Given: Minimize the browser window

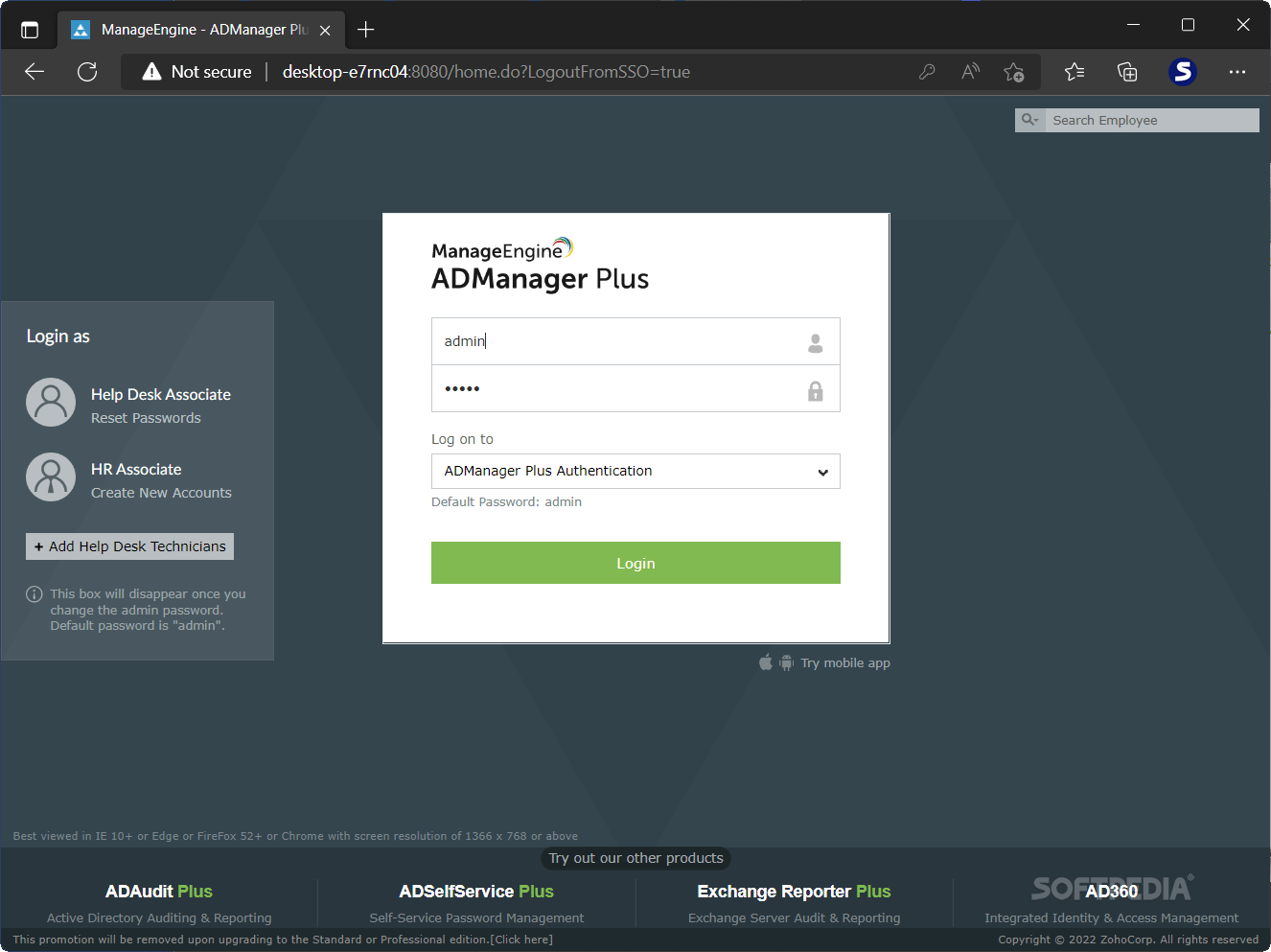Looking at the screenshot, I should 1133,25.
